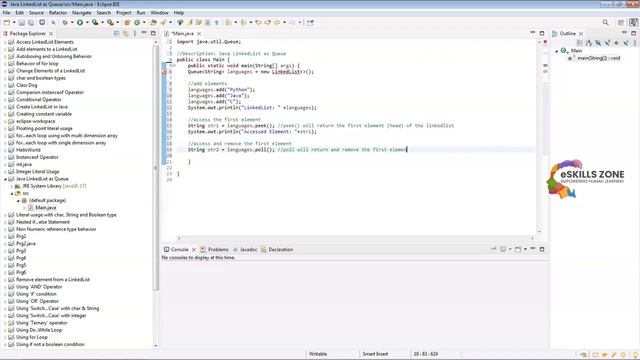Collapse Main class in Outline

556,51
